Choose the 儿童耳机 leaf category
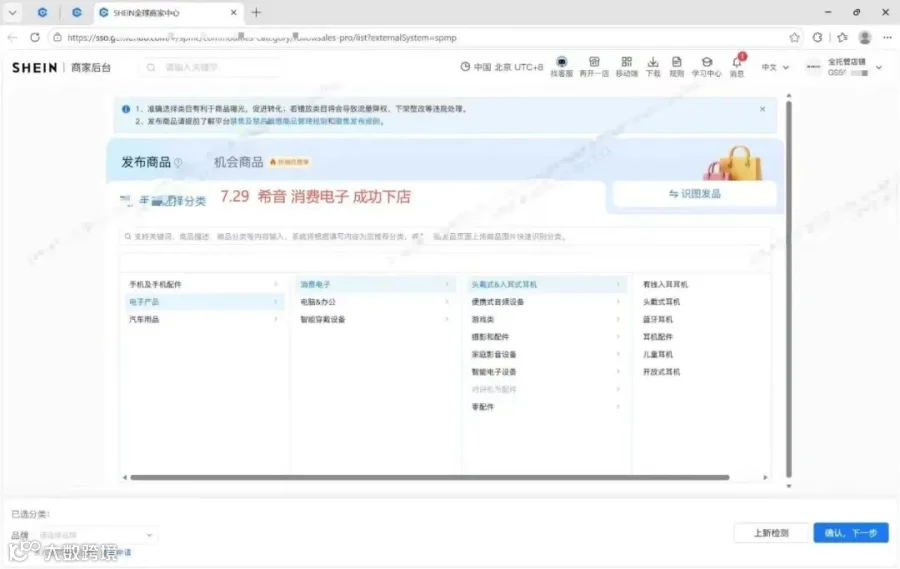 [x=657, y=354]
